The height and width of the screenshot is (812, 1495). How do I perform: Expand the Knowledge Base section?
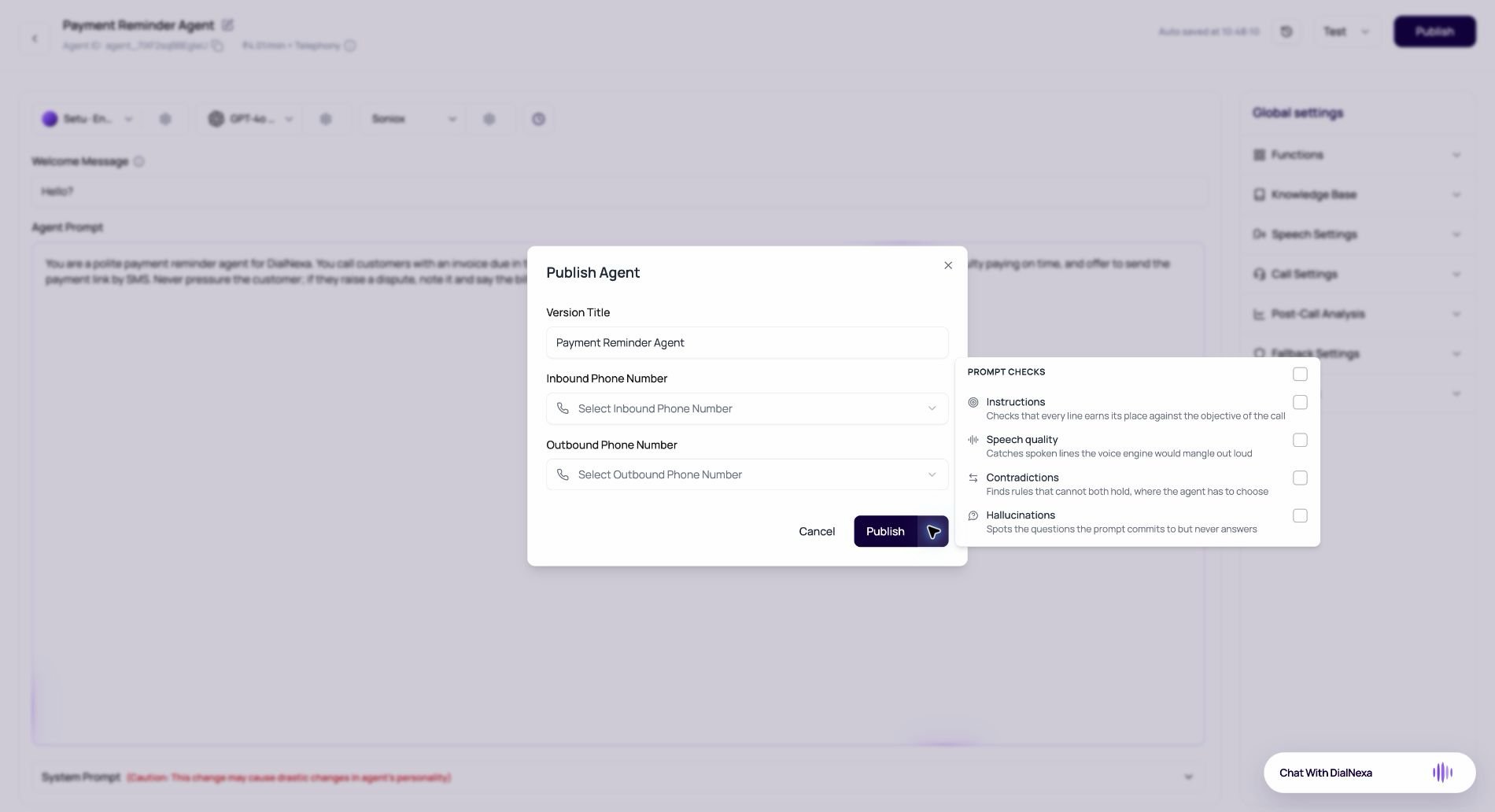[1357, 194]
